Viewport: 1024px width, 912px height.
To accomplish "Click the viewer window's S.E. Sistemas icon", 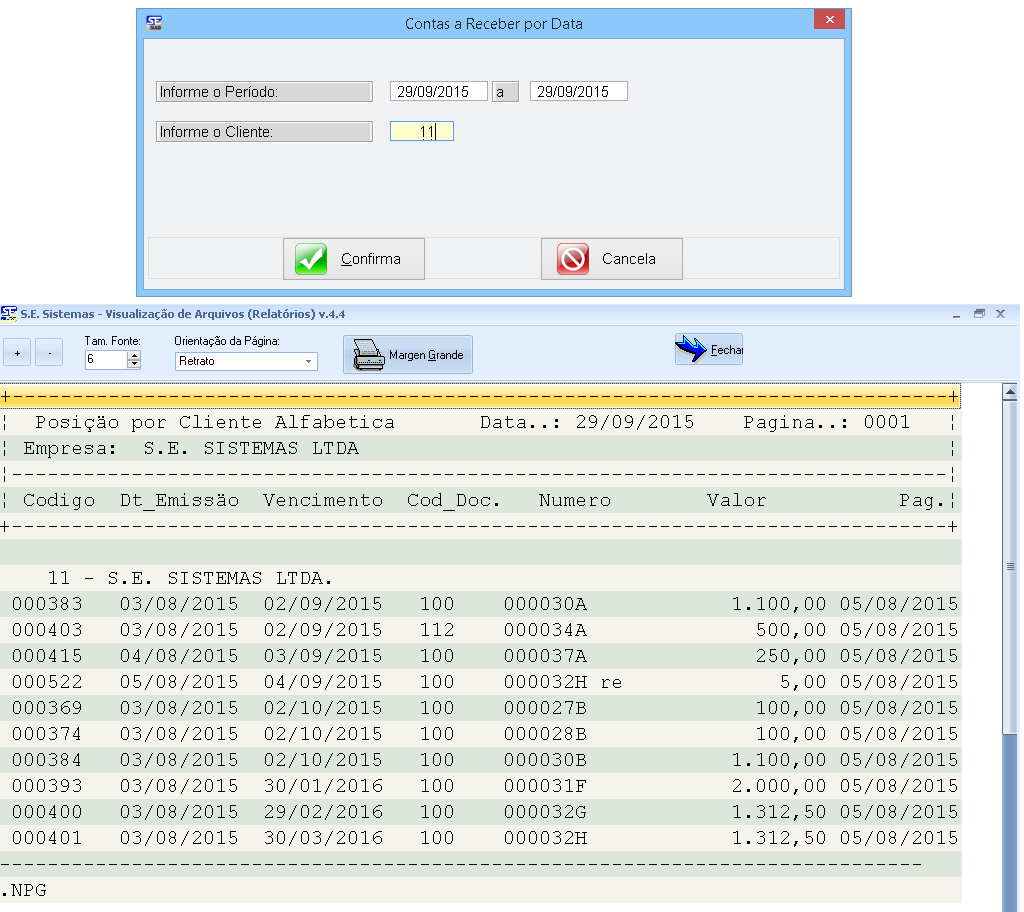I will tap(9, 313).
